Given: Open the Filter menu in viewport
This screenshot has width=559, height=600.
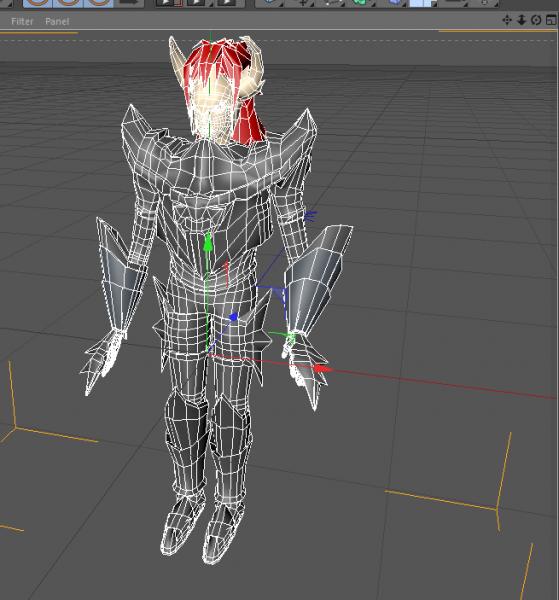Looking at the screenshot, I should (22, 21).
